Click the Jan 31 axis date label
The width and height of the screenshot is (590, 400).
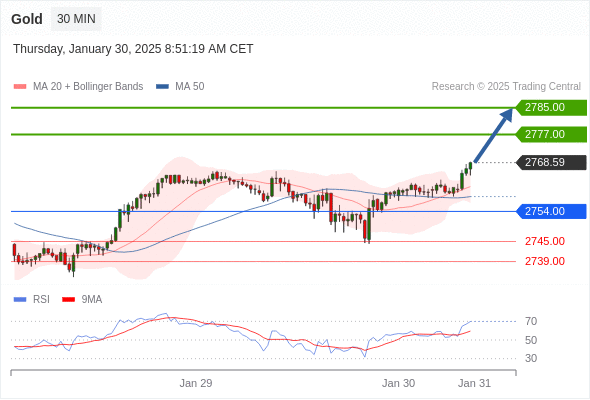click(x=474, y=383)
